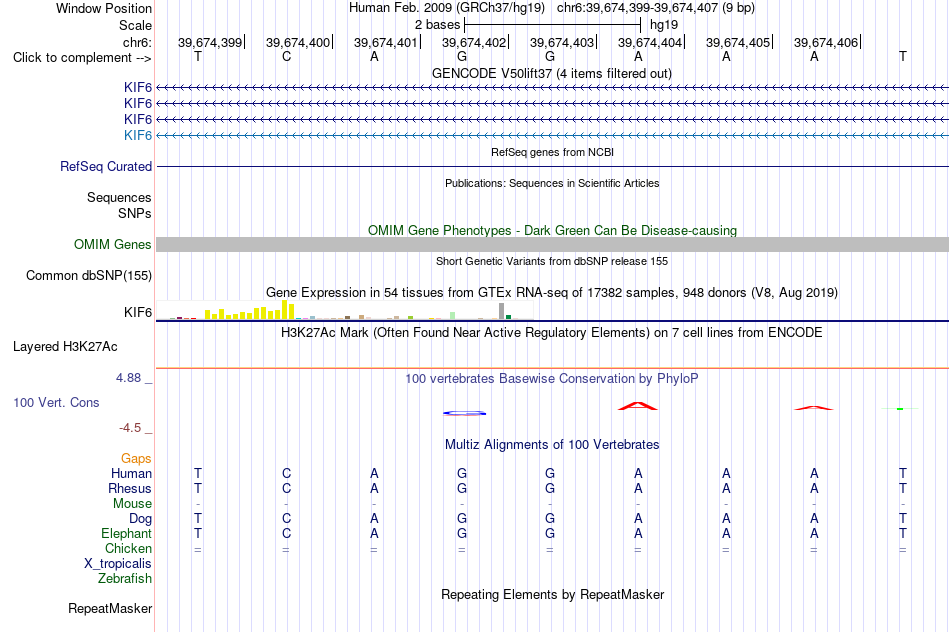The height and width of the screenshot is (632, 950).
Task: Open 'Publications: Sequences in Scientific Articles' title
Action: click(x=552, y=183)
